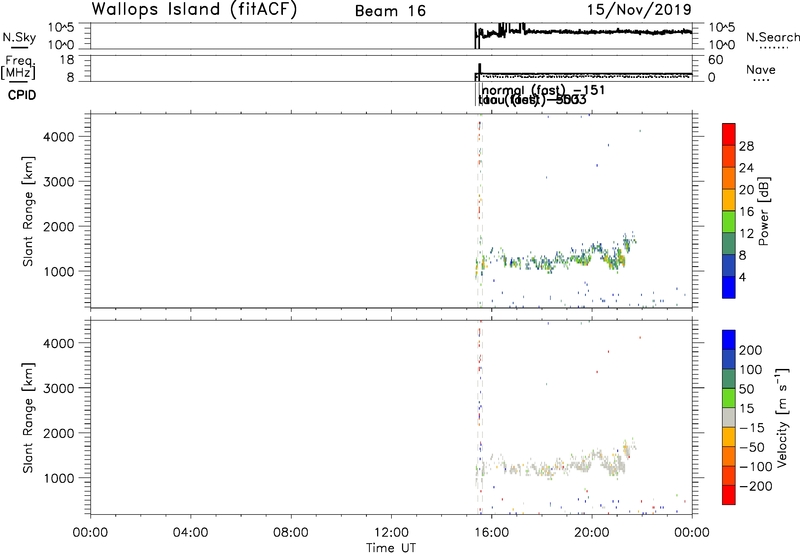Viewport: 800px width, 554px height.
Task: Click the "Nave" legend label
Action: [x=761, y=69]
